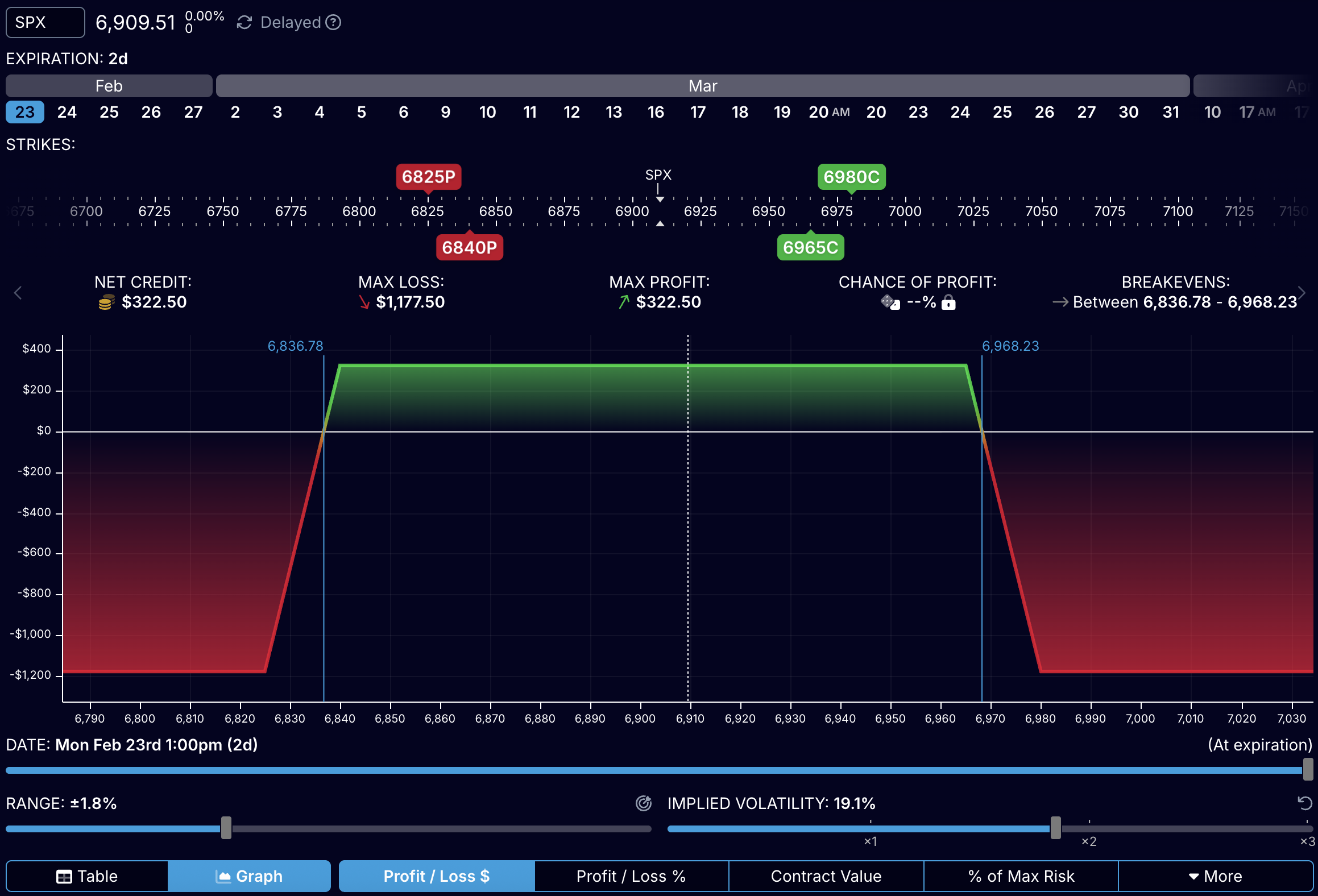Click the left chevron beside Net Credit
The width and height of the screenshot is (1318, 896).
(x=18, y=293)
